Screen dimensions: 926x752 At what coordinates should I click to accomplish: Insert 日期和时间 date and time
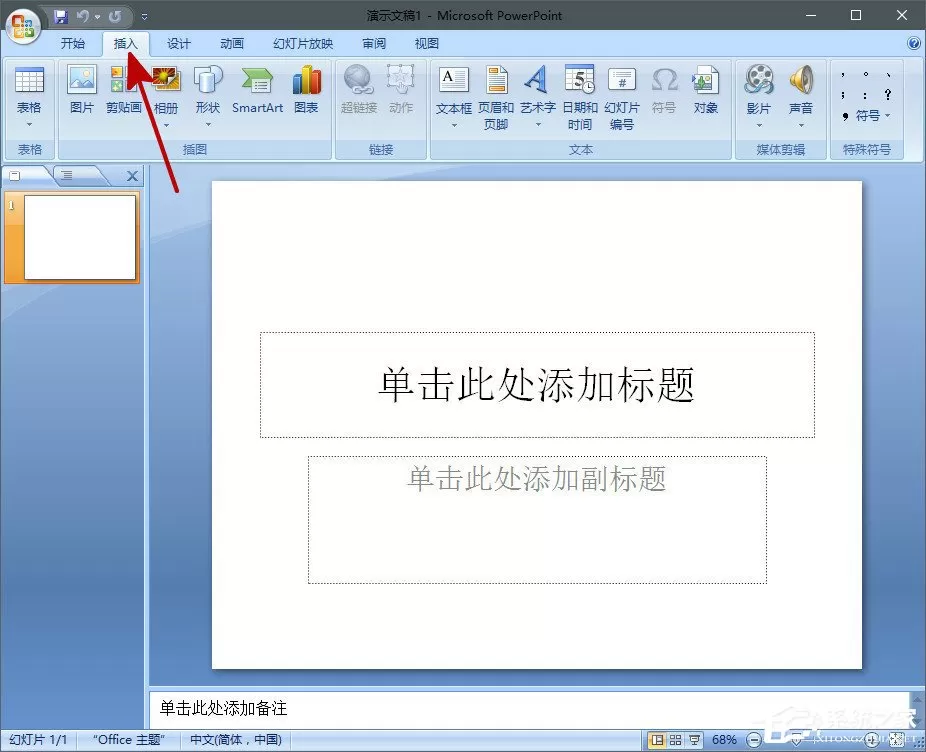pos(579,97)
